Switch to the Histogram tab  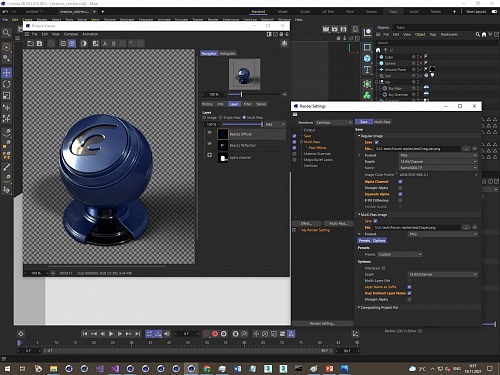(228, 53)
